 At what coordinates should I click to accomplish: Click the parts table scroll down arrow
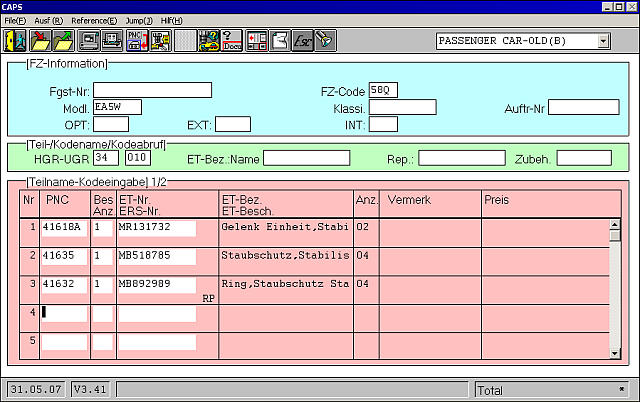coord(615,352)
